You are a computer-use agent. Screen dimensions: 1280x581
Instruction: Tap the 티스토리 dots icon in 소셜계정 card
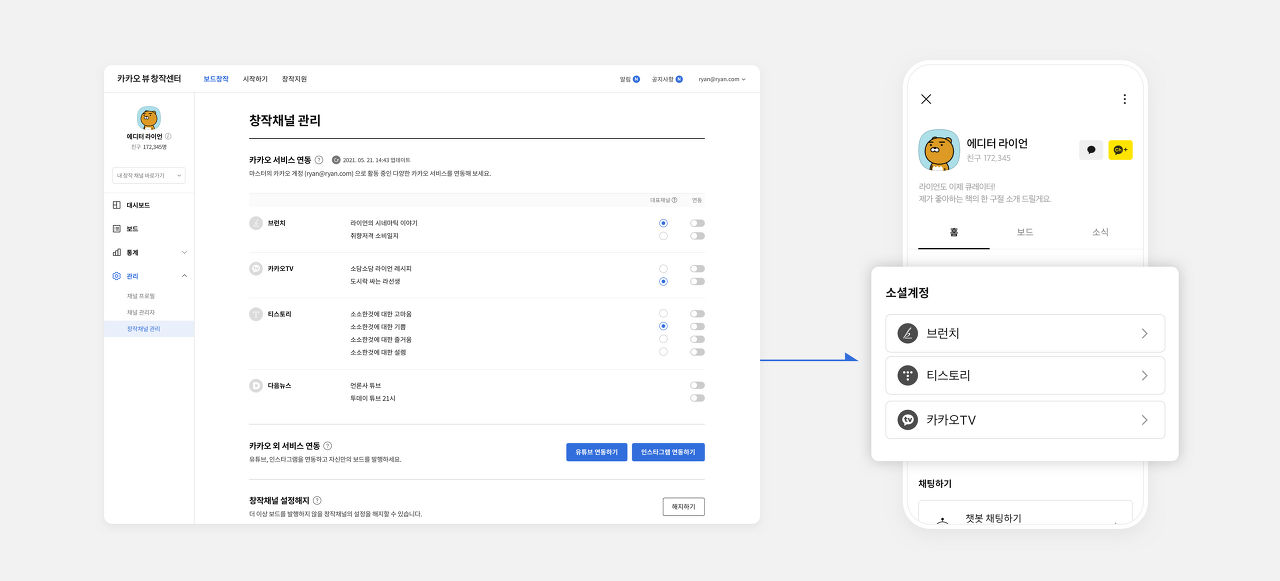pyautogui.click(x=907, y=376)
